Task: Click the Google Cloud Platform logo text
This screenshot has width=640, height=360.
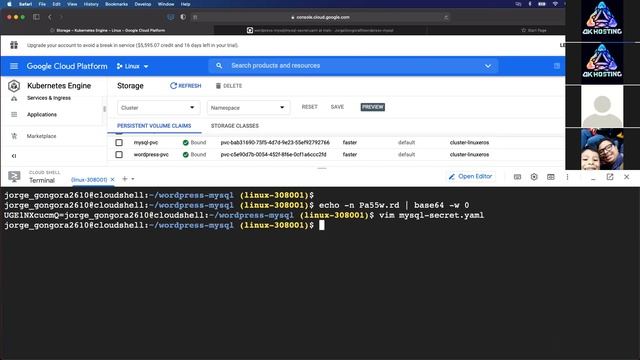Action: coord(67,66)
